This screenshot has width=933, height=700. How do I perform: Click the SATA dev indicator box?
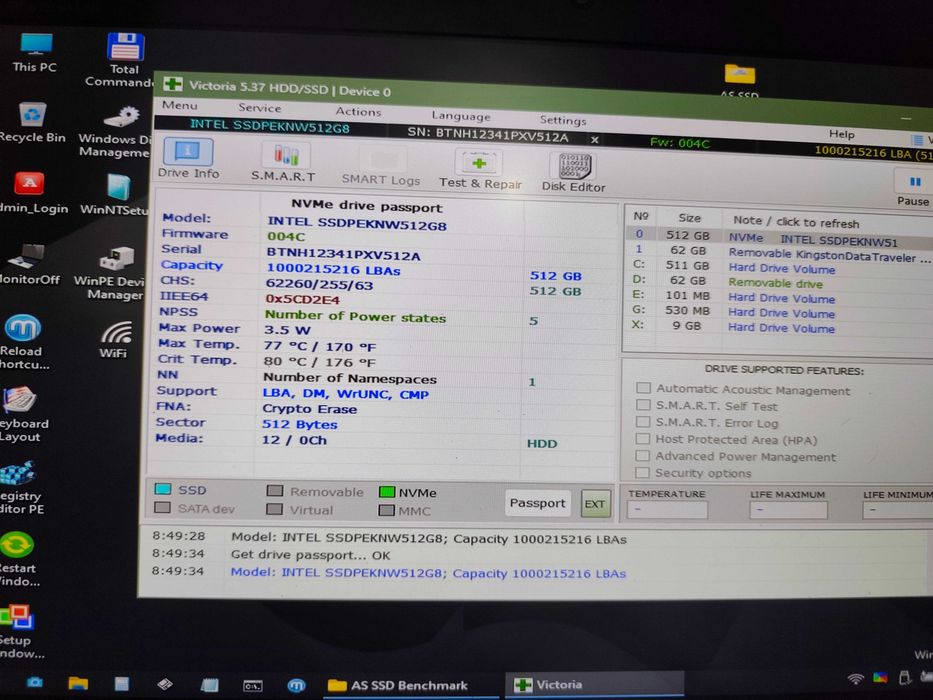pyautogui.click(x=162, y=508)
